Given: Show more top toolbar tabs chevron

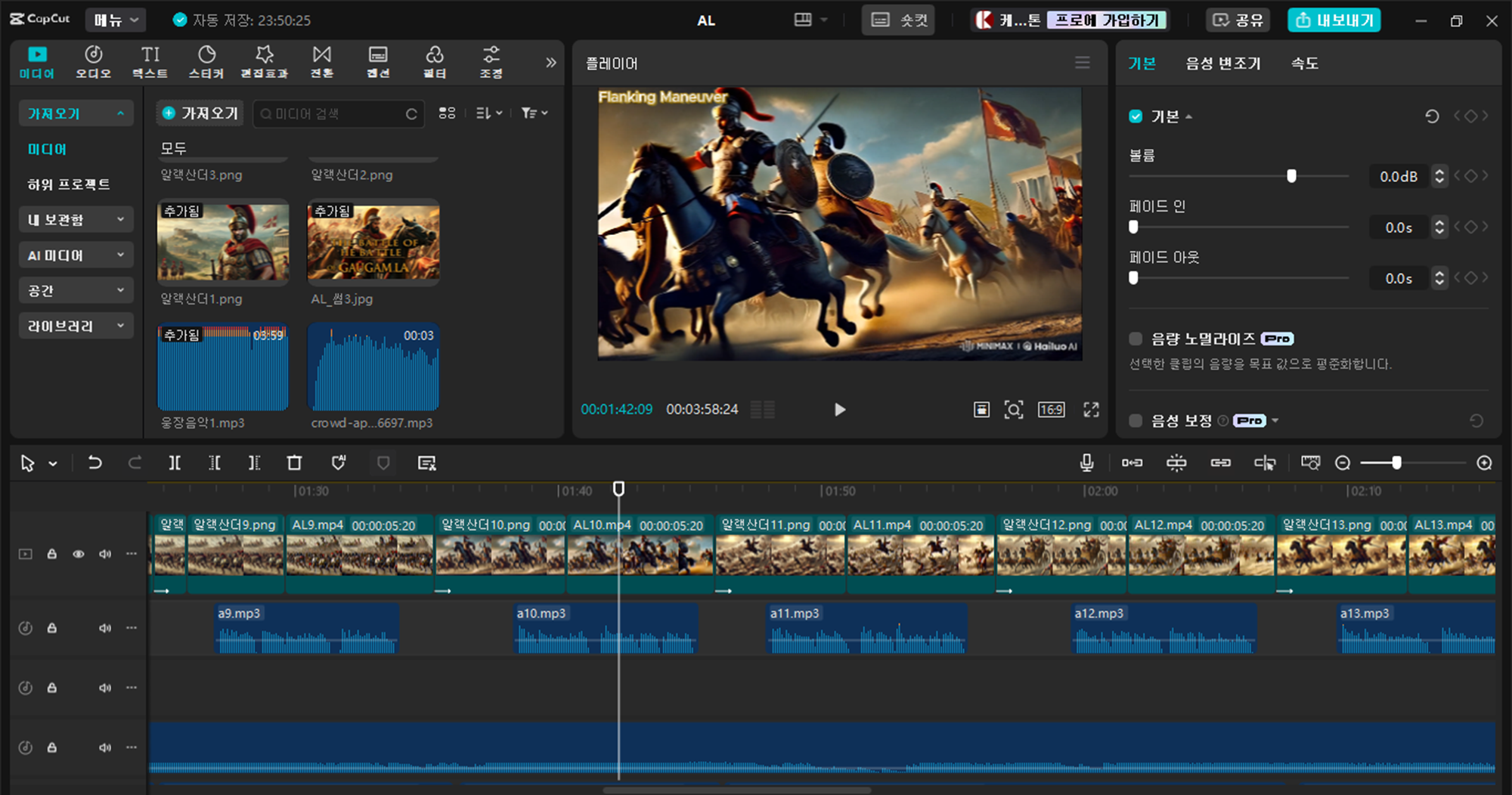Looking at the screenshot, I should coord(551,63).
